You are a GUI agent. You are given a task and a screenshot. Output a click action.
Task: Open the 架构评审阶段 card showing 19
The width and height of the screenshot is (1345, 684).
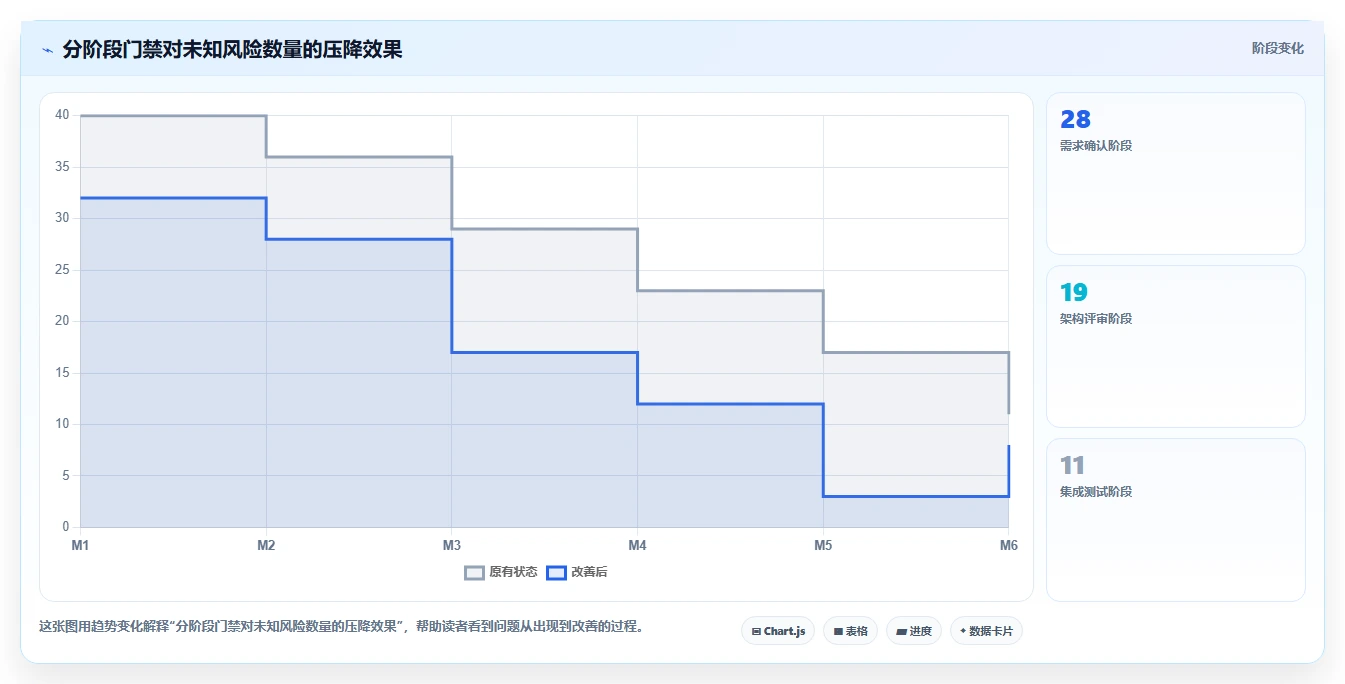point(1176,347)
